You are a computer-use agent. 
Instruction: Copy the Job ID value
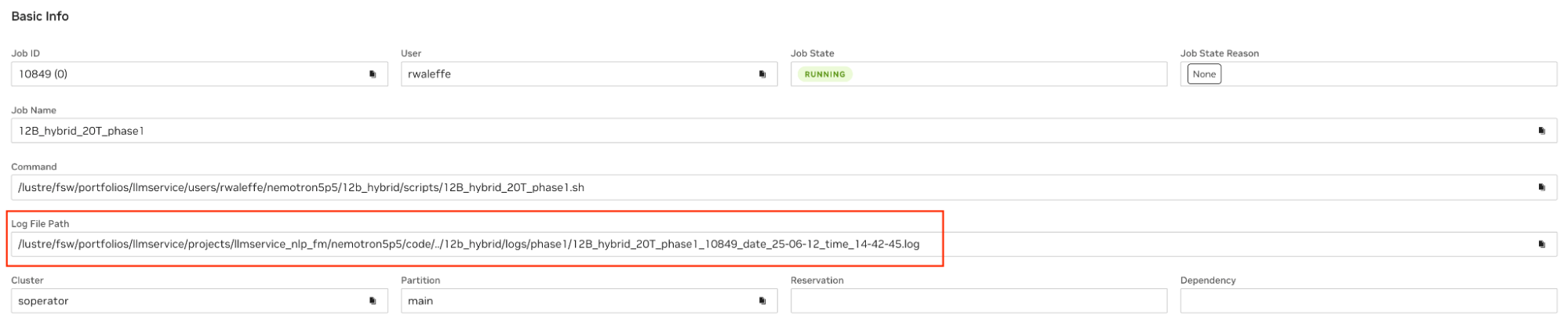point(373,74)
